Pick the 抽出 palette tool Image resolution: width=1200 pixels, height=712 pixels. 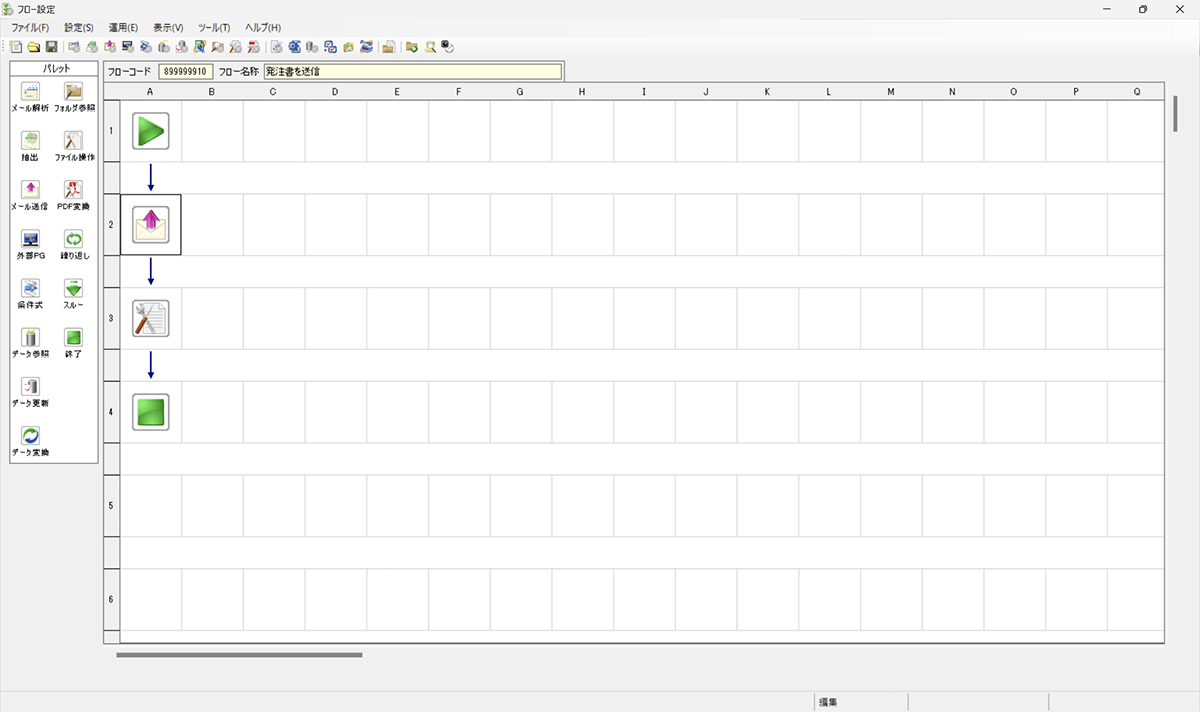(x=30, y=141)
